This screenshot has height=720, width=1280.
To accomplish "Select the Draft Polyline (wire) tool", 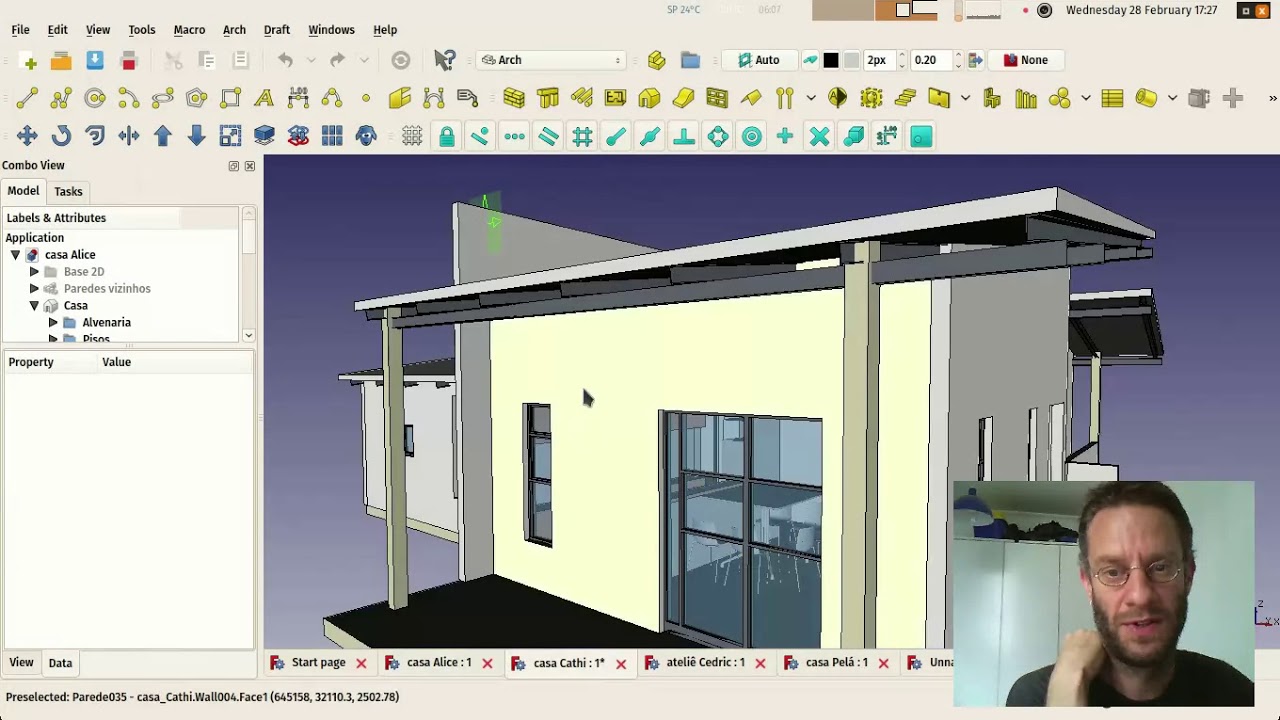I will coord(61,98).
